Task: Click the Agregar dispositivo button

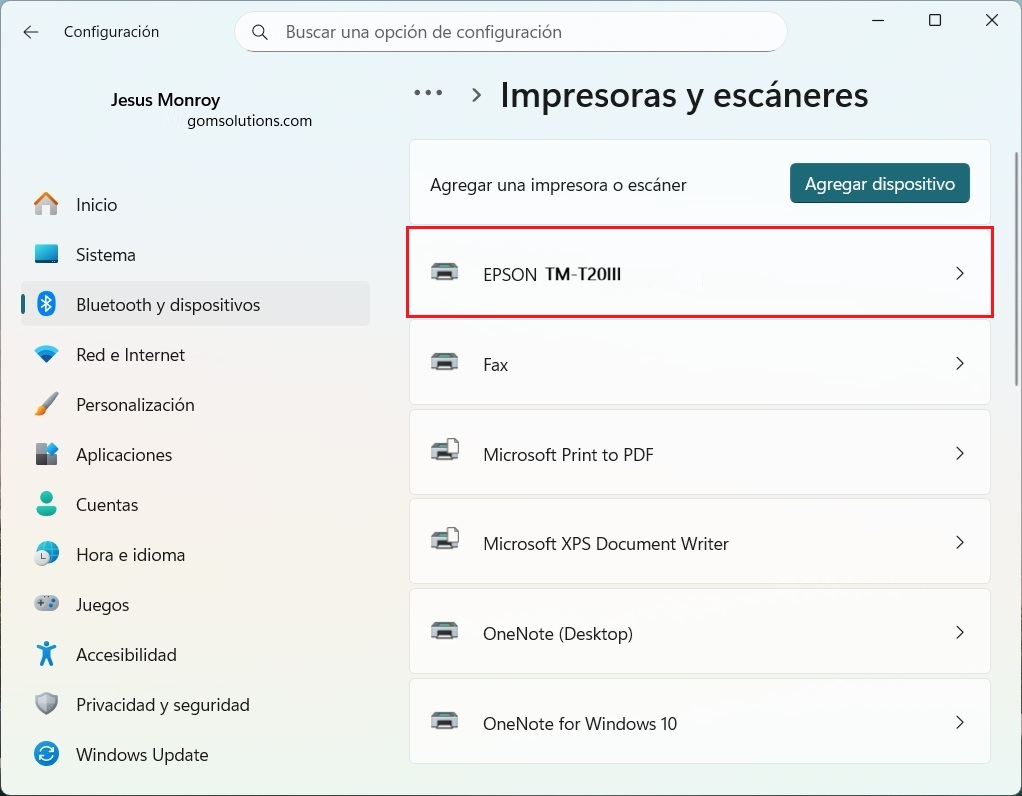Action: [x=879, y=183]
